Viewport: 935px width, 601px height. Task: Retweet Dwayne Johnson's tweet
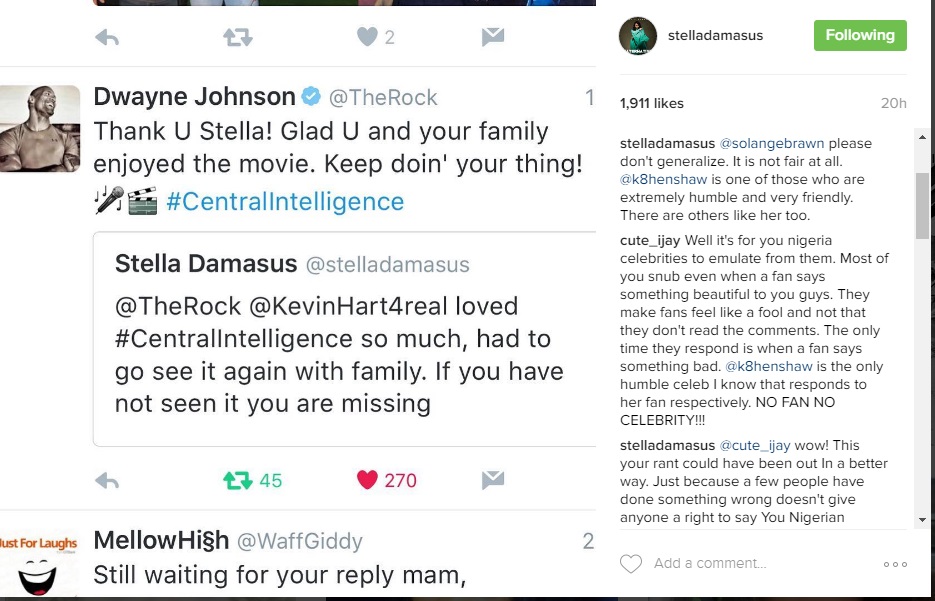(x=238, y=481)
